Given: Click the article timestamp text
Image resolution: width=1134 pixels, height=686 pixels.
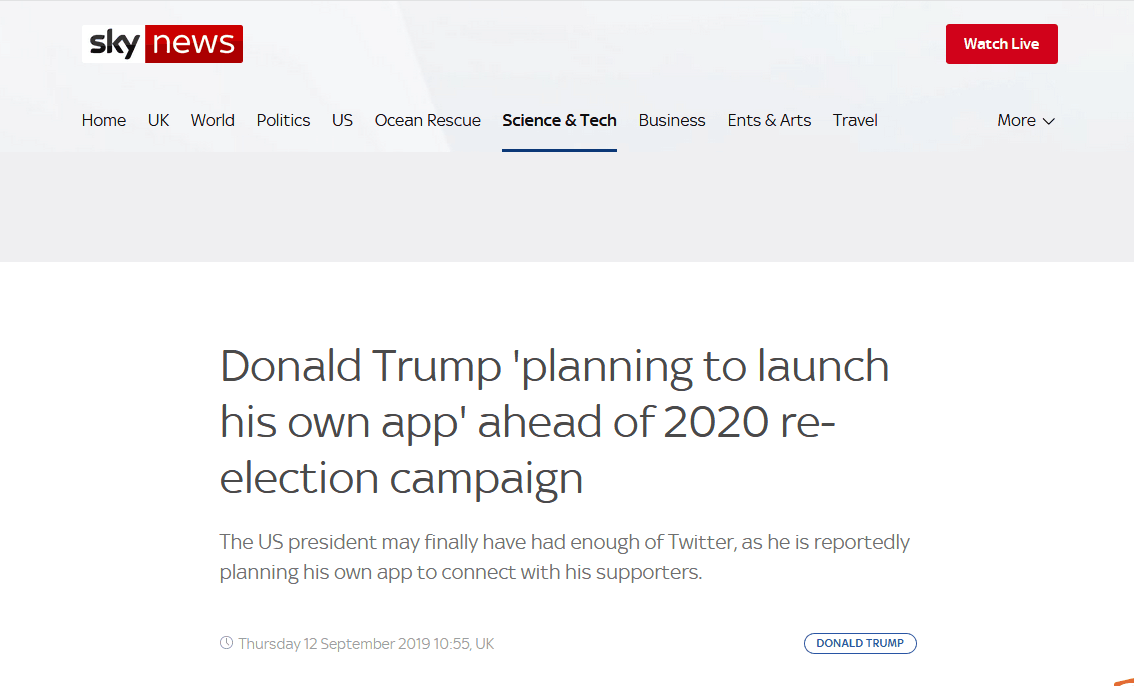Looking at the screenshot, I should (367, 643).
